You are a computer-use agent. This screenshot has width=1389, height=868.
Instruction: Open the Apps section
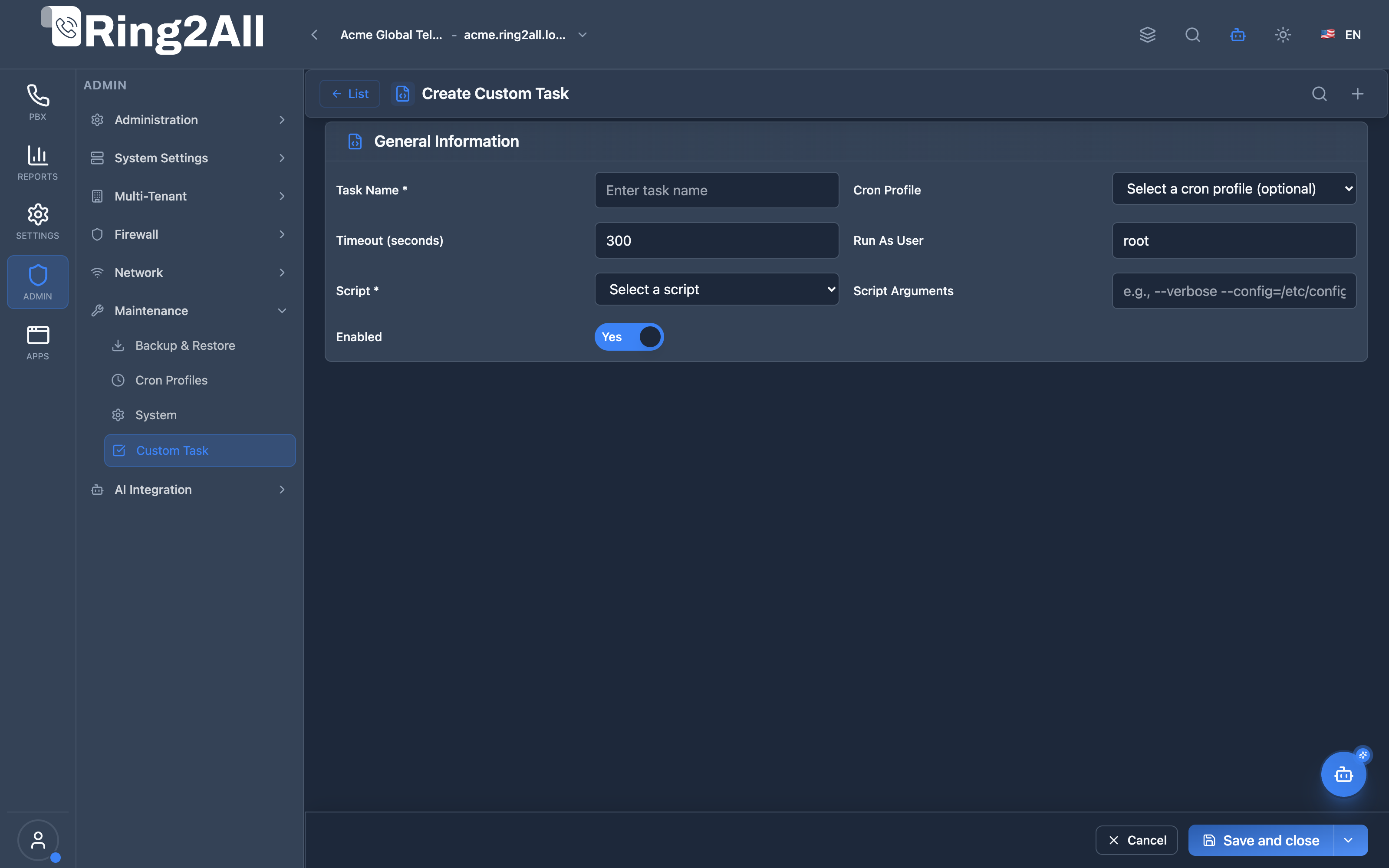click(x=37, y=342)
